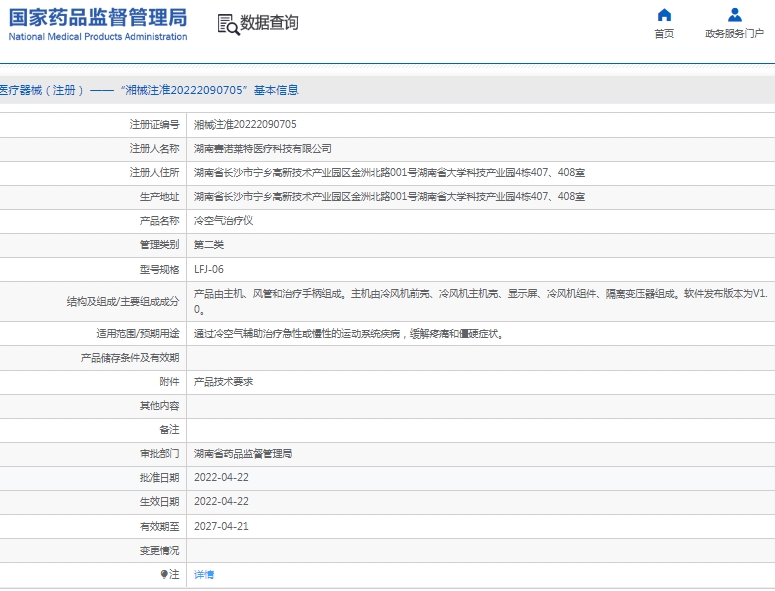The height and width of the screenshot is (591, 775).
Task: Click the 生产地址 address value
Action: [x=389, y=197]
